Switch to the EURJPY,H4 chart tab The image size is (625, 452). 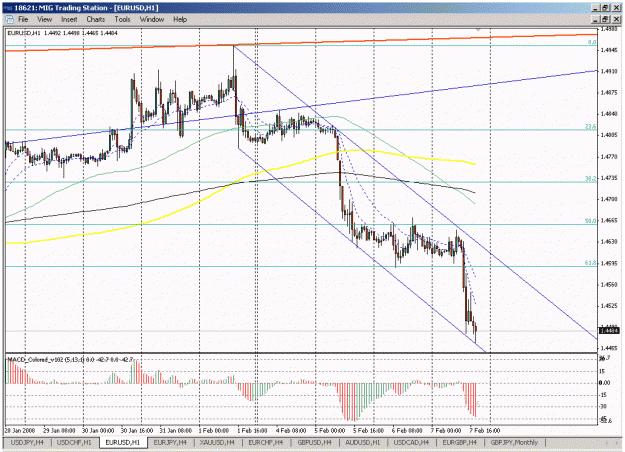click(x=170, y=442)
